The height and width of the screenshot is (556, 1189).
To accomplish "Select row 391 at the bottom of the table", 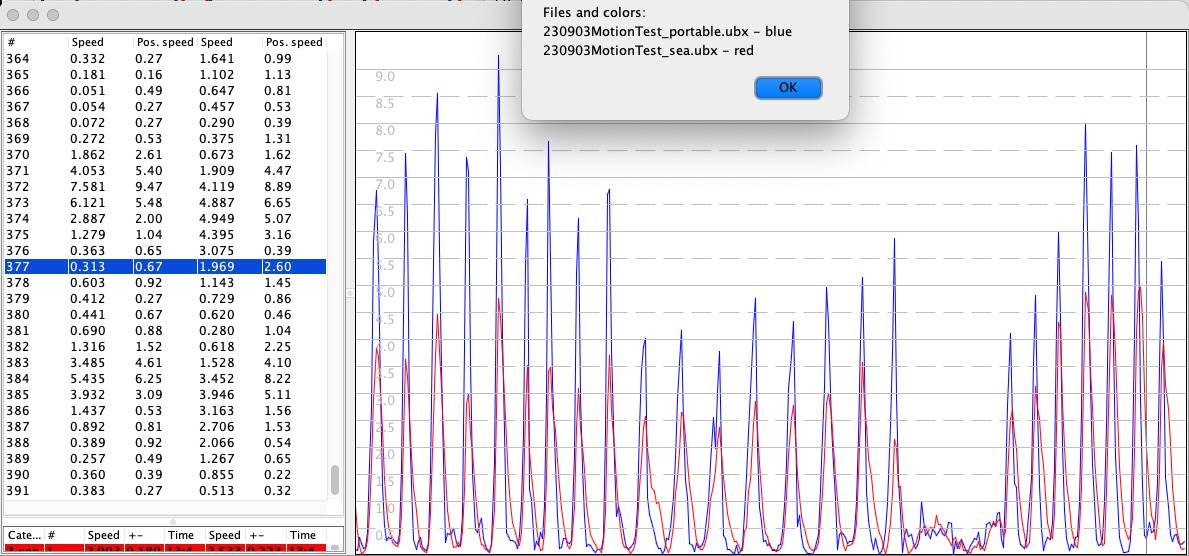I will (170, 491).
